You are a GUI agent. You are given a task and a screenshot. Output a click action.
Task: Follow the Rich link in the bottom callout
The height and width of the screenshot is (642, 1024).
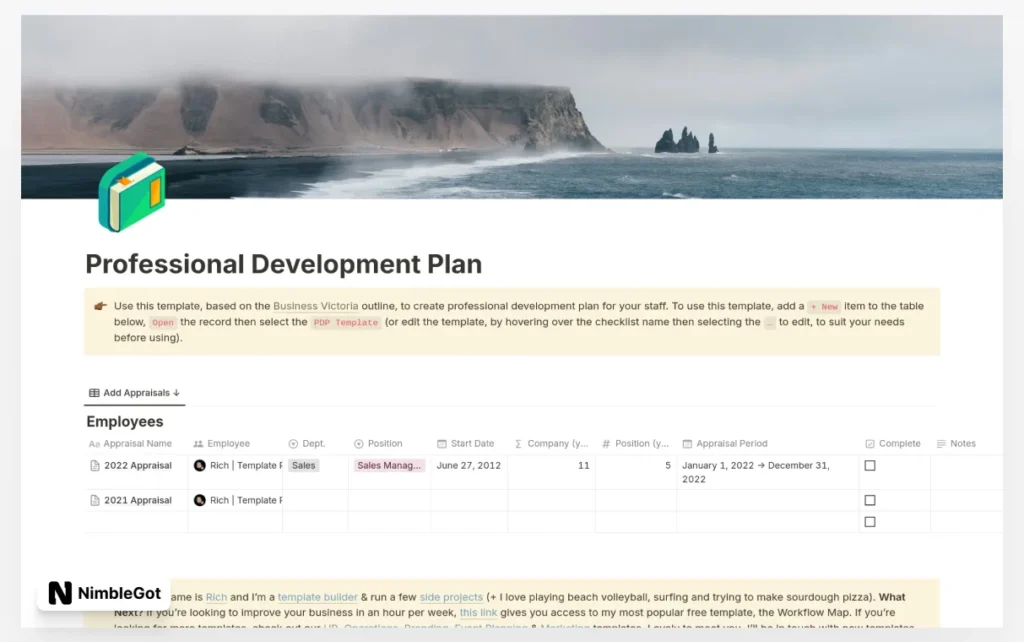[x=216, y=597]
